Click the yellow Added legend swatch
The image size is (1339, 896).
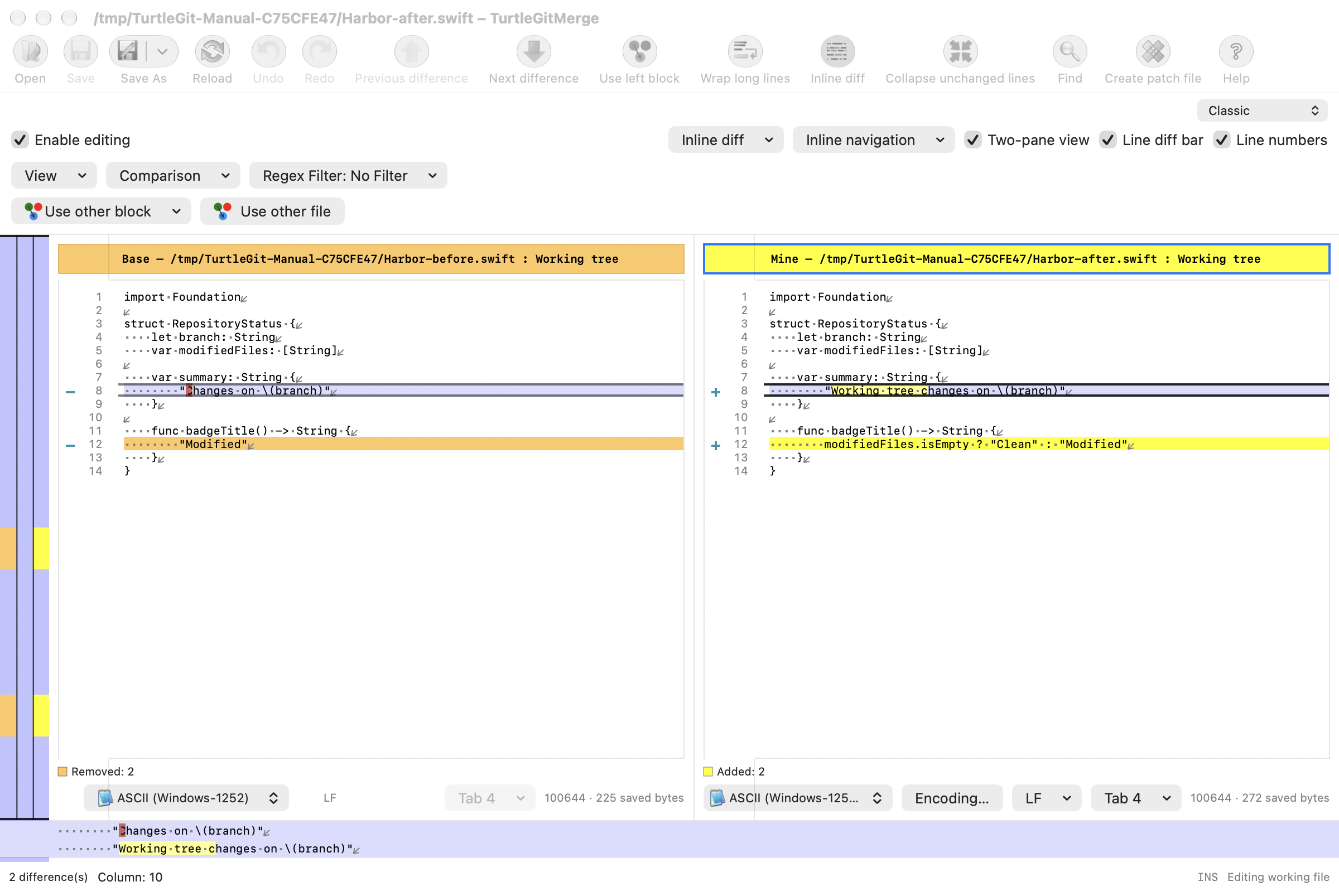[707, 772]
